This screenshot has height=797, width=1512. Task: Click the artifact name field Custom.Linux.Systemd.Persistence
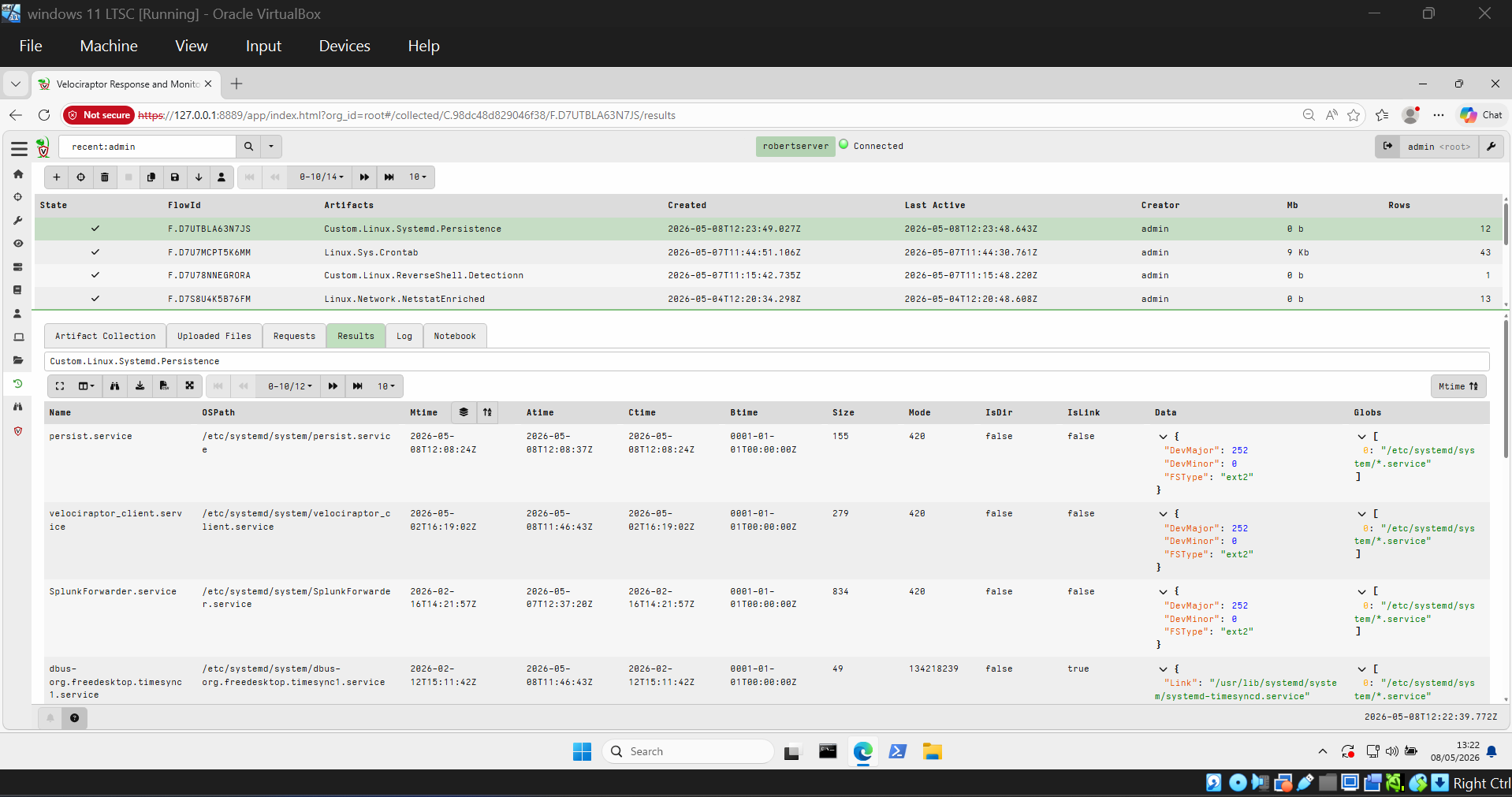click(x=766, y=361)
